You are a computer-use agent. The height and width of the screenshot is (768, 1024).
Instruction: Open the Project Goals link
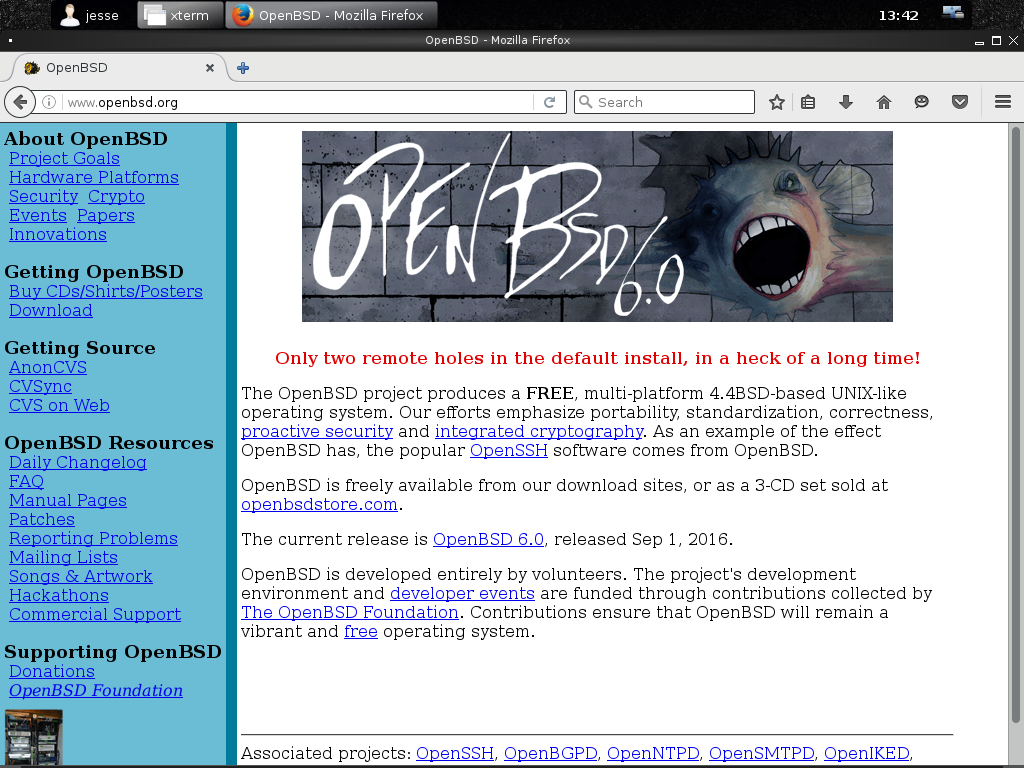(x=64, y=159)
